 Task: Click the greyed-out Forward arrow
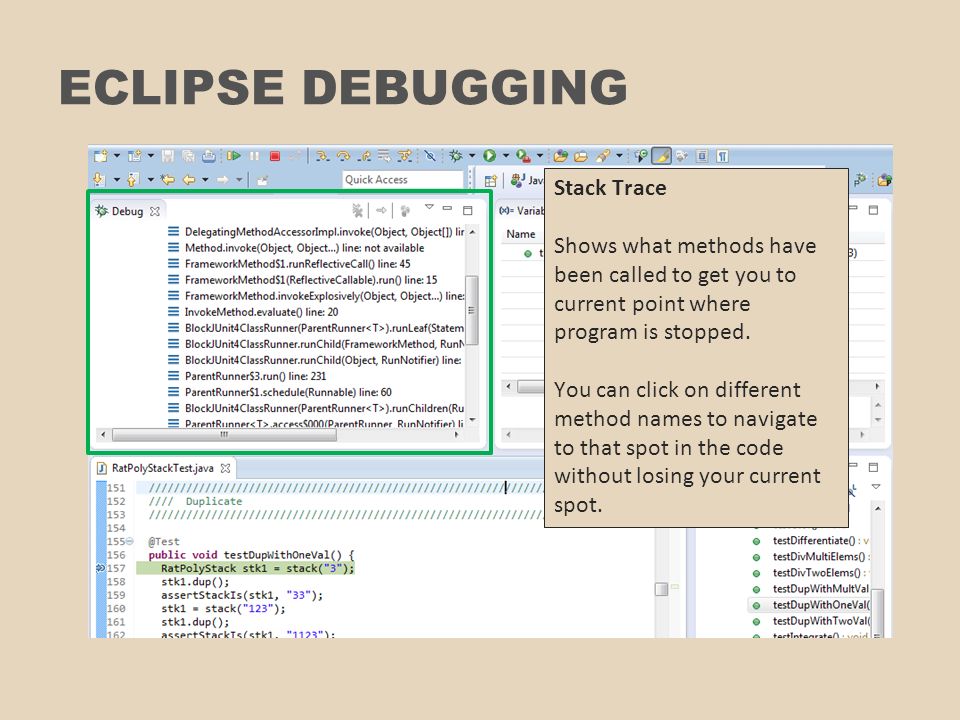point(223,179)
